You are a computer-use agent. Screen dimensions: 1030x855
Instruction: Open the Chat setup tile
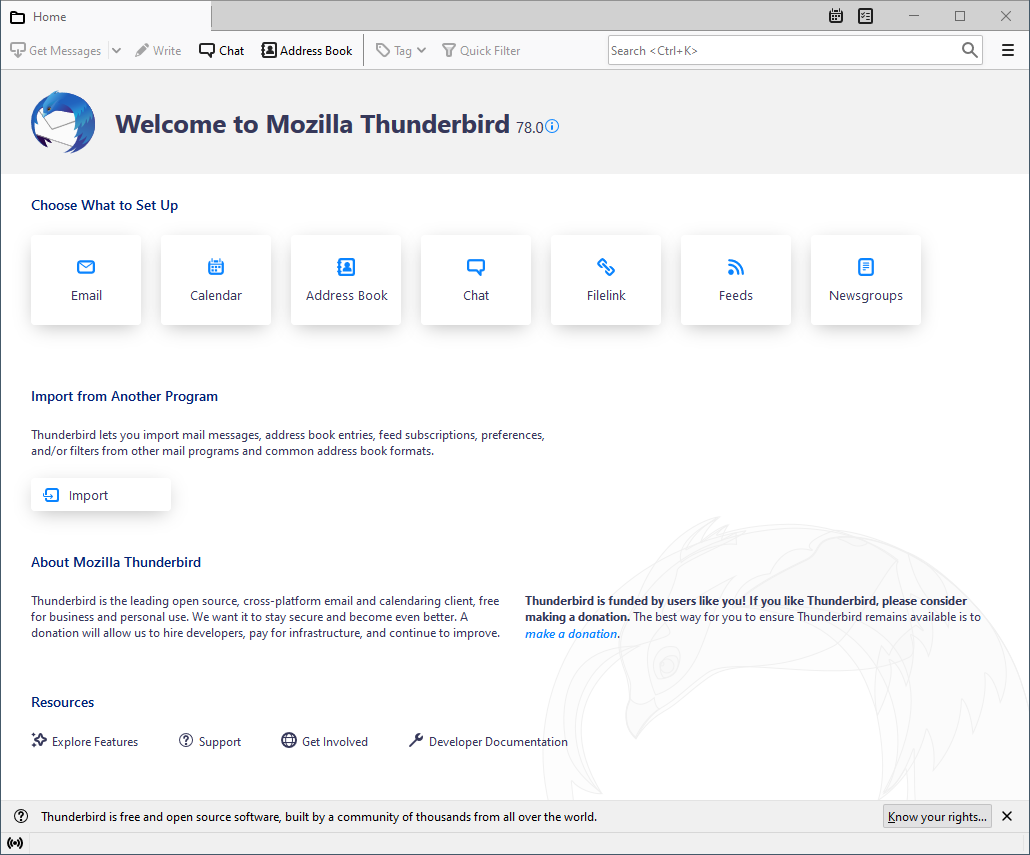pyautogui.click(x=475, y=280)
